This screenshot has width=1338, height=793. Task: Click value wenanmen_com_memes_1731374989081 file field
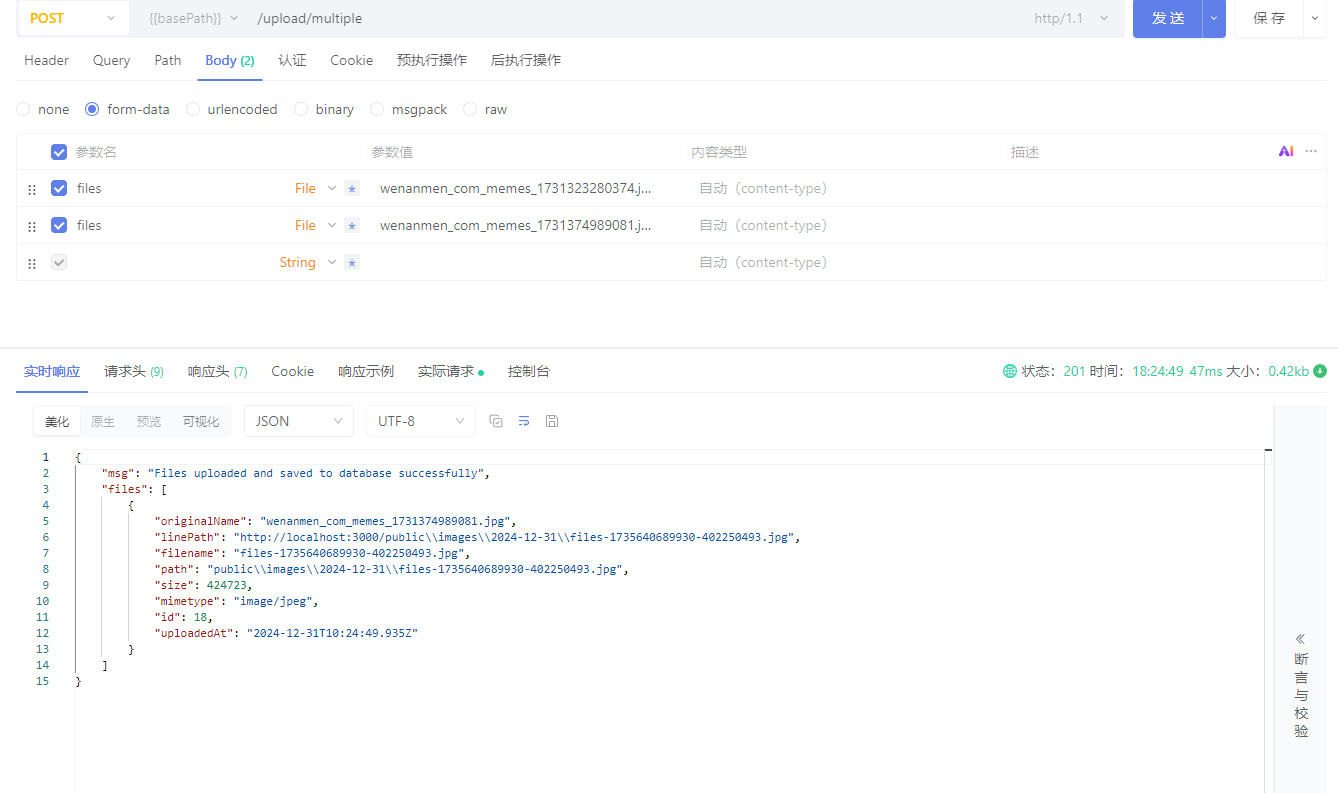(x=516, y=225)
